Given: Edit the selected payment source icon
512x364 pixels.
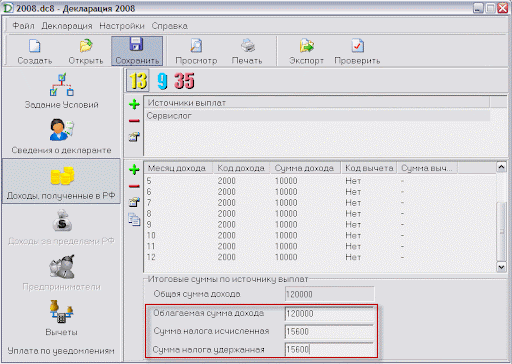Looking at the screenshot, I should point(134,137).
